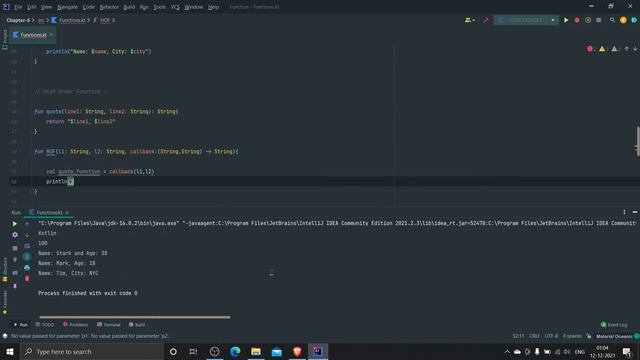
Task: Show hidden system tray icons chevron
Action: click(x=507, y=351)
